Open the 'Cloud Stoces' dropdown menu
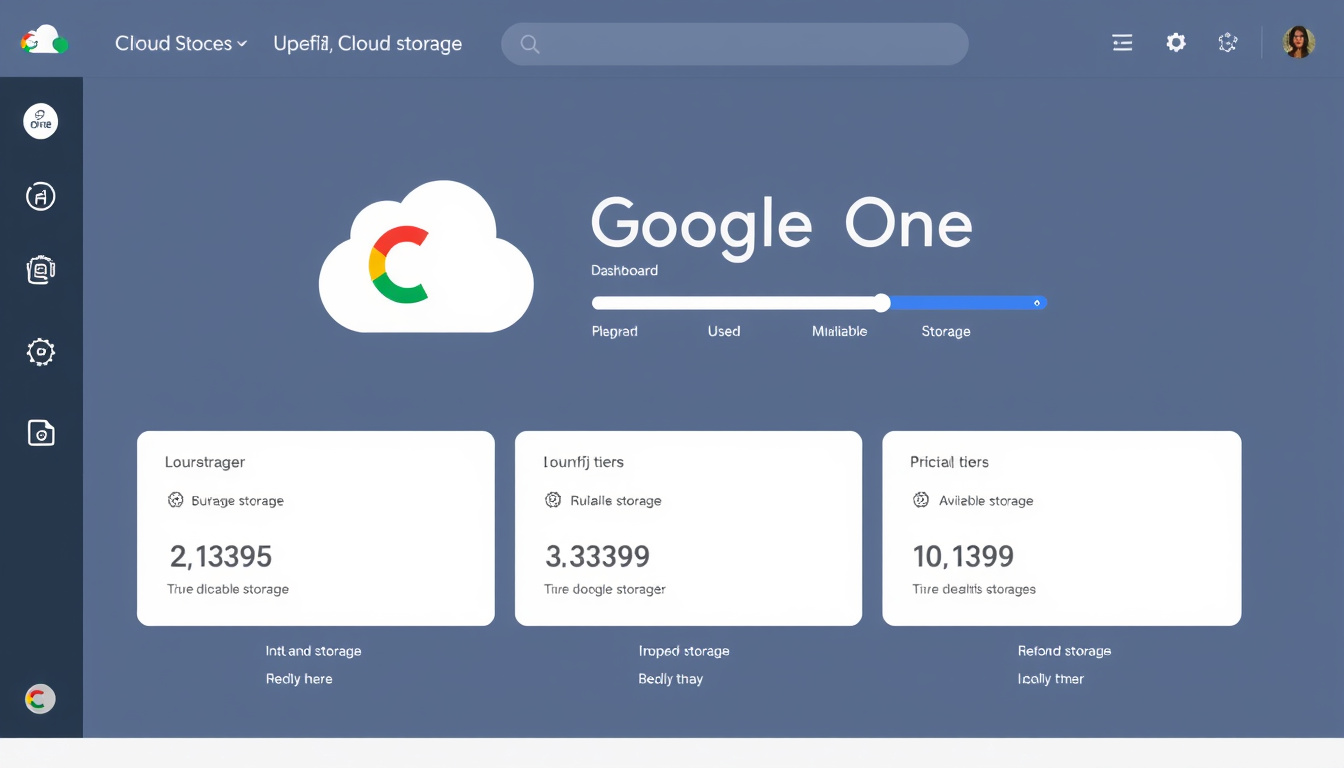The width and height of the screenshot is (1344, 768). [x=181, y=44]
